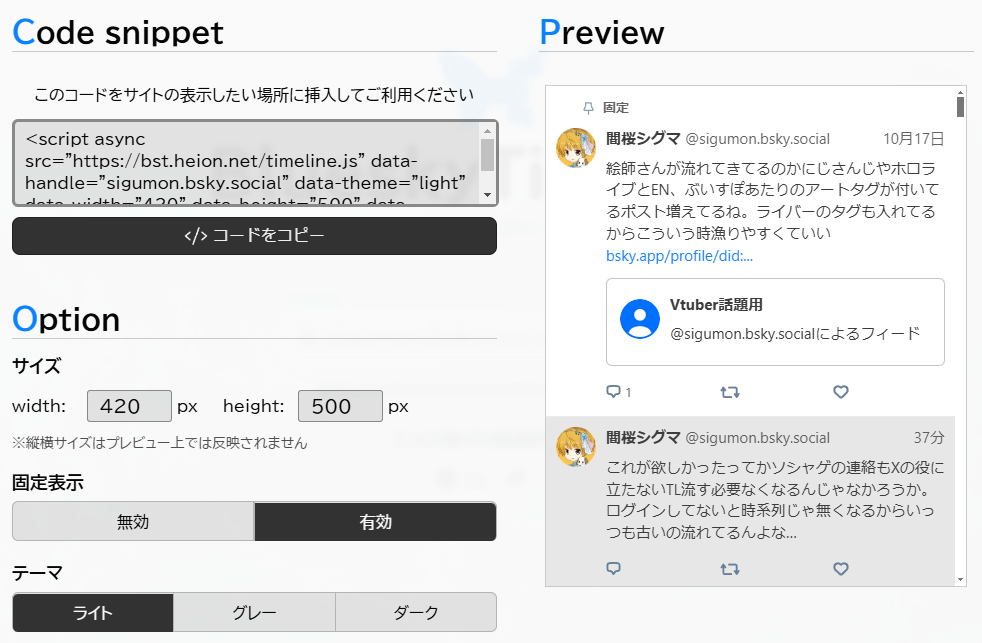Set 固定表示 to 有効

[375, 521]
